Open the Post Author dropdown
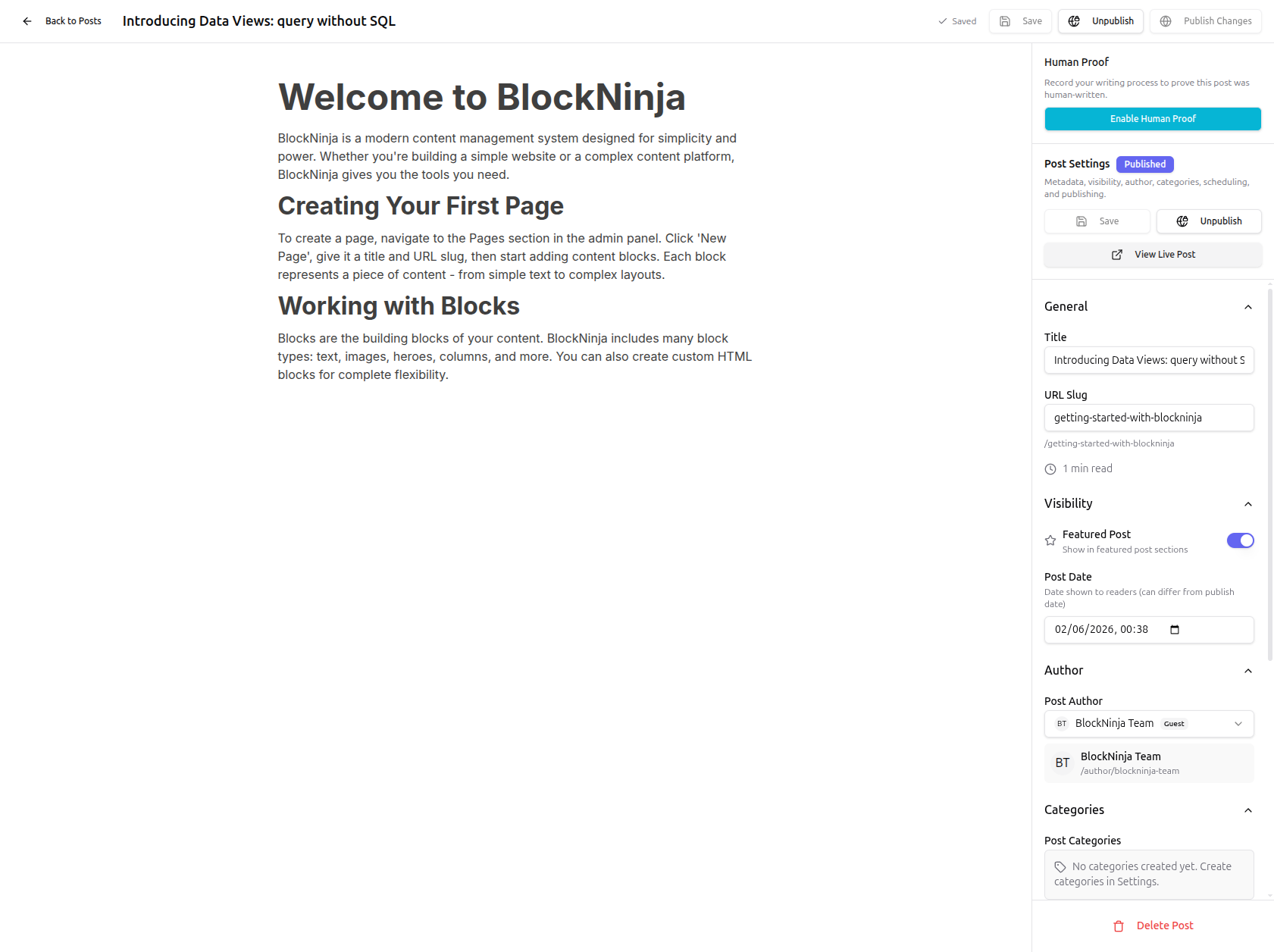 coord(1149,724)
